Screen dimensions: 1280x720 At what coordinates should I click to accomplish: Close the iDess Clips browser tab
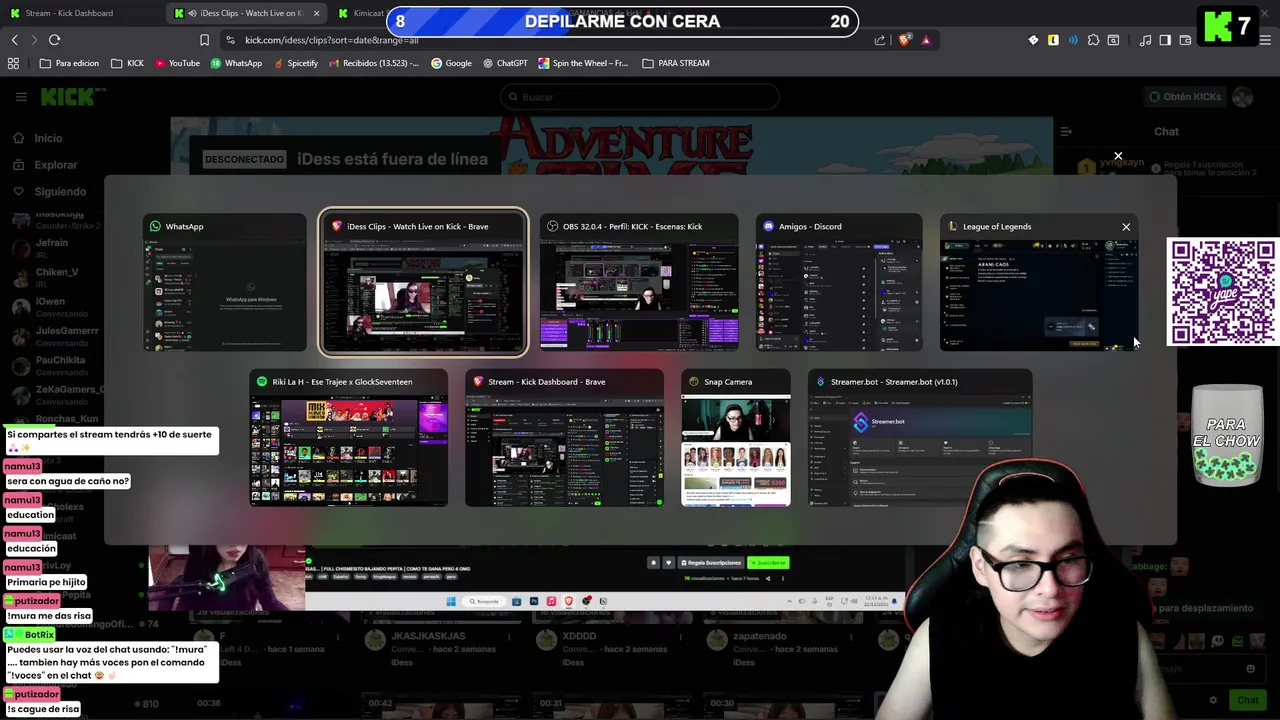(x=317, y=13)
